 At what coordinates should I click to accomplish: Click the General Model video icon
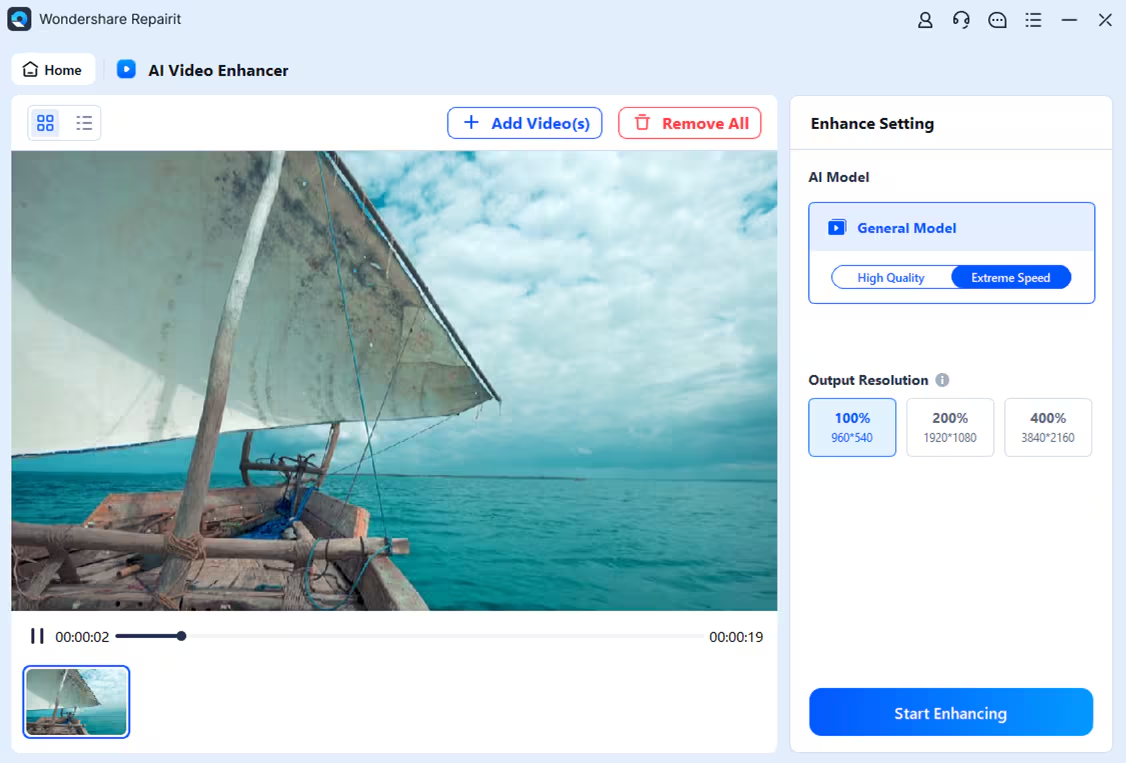[837, 228]
